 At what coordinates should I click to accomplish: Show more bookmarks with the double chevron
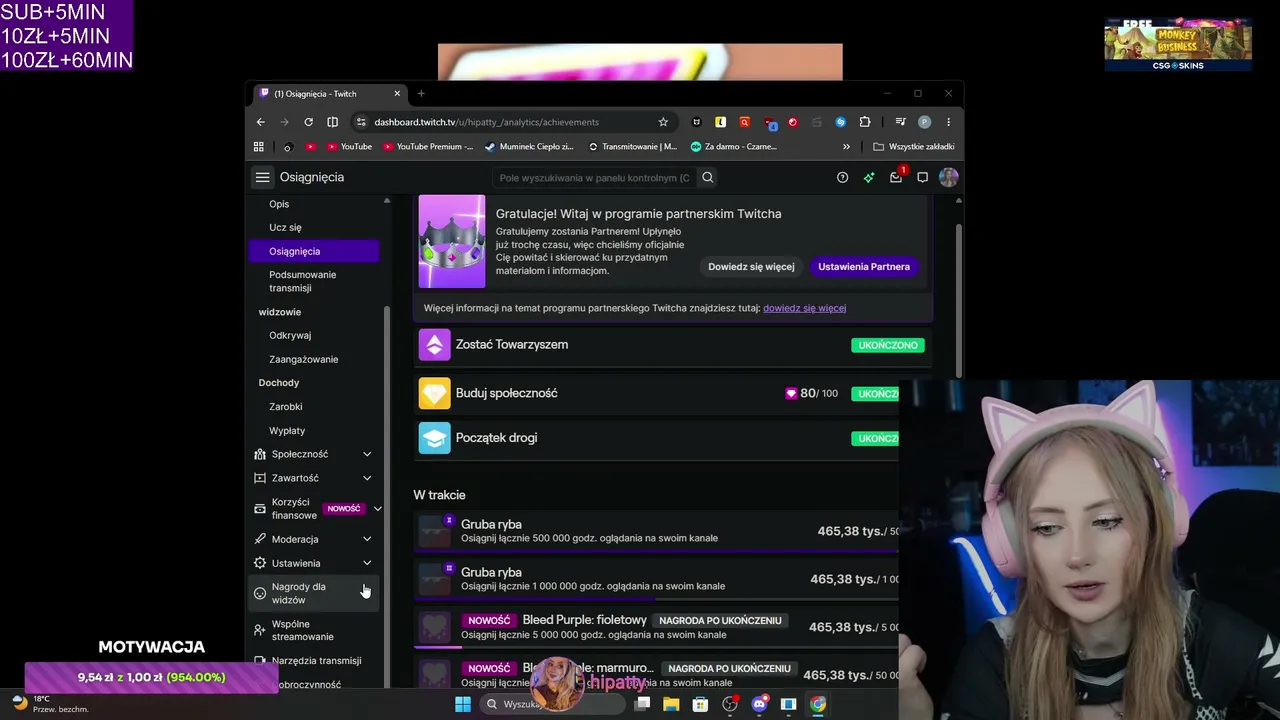tap(846, 146)
